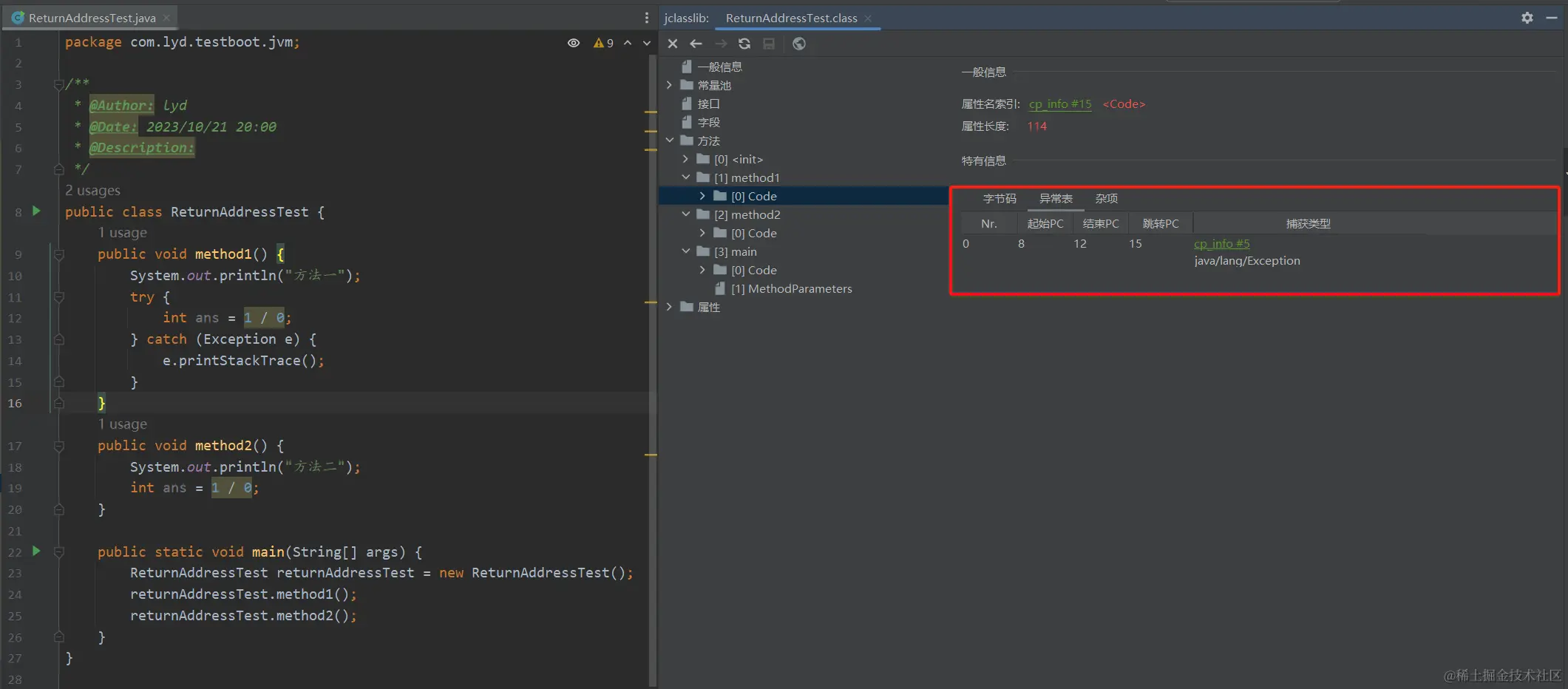Follow the cp_info #15 link
Image resolution: width=1568 pixels, height=689 pixels.
[x=1060, y=104]
